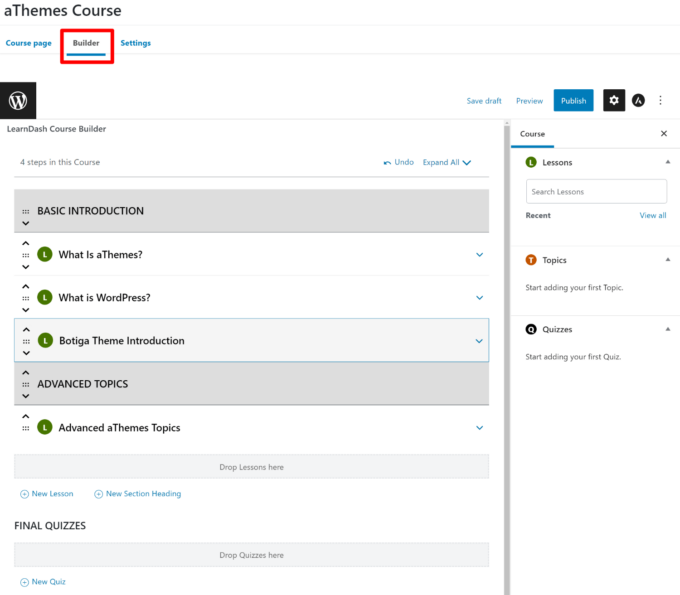
Task: Click the Botiga Theme Introduction title
Action: click(x=122, y=340)
